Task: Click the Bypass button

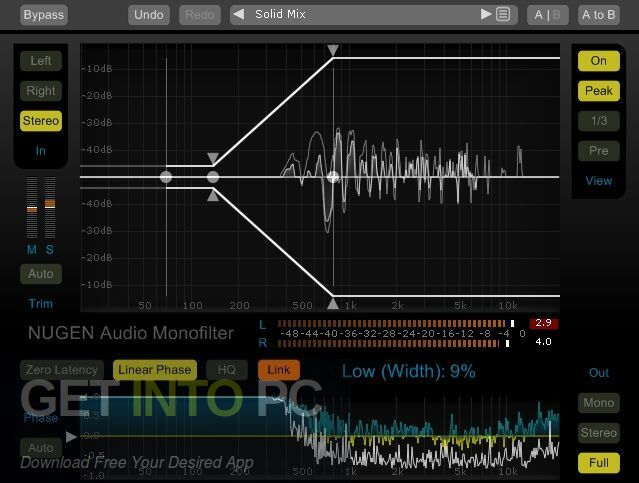Action: pos(44,15)
